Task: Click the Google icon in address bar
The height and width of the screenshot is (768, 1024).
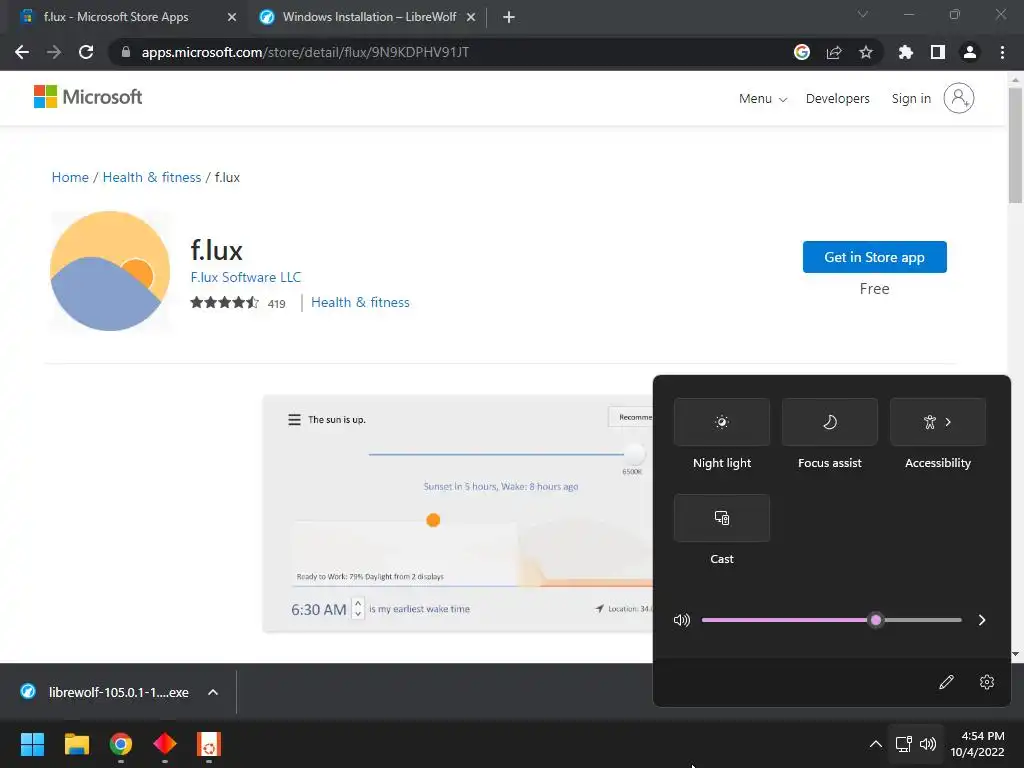Action: coord(801,52)
